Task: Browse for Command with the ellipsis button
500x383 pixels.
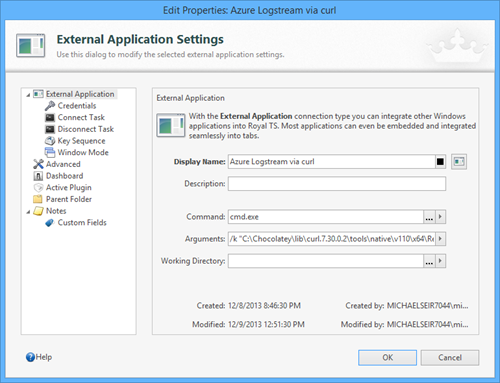Action: 429,217
